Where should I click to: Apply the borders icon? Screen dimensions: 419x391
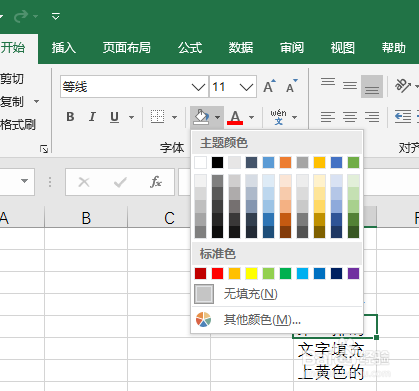(157, 117)
